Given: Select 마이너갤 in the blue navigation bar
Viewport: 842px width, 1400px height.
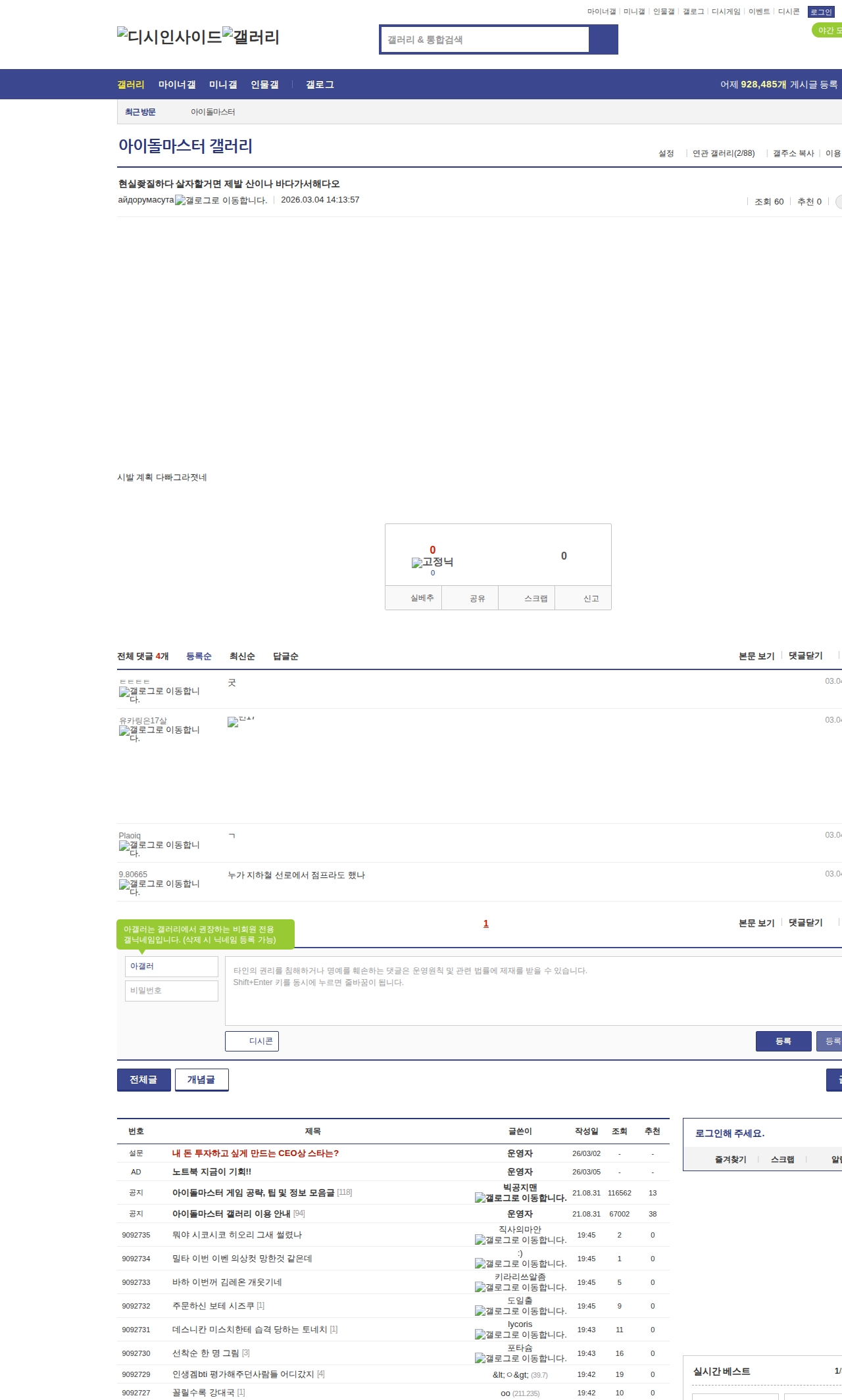Looking at the screenshot, I should (177, 85).
